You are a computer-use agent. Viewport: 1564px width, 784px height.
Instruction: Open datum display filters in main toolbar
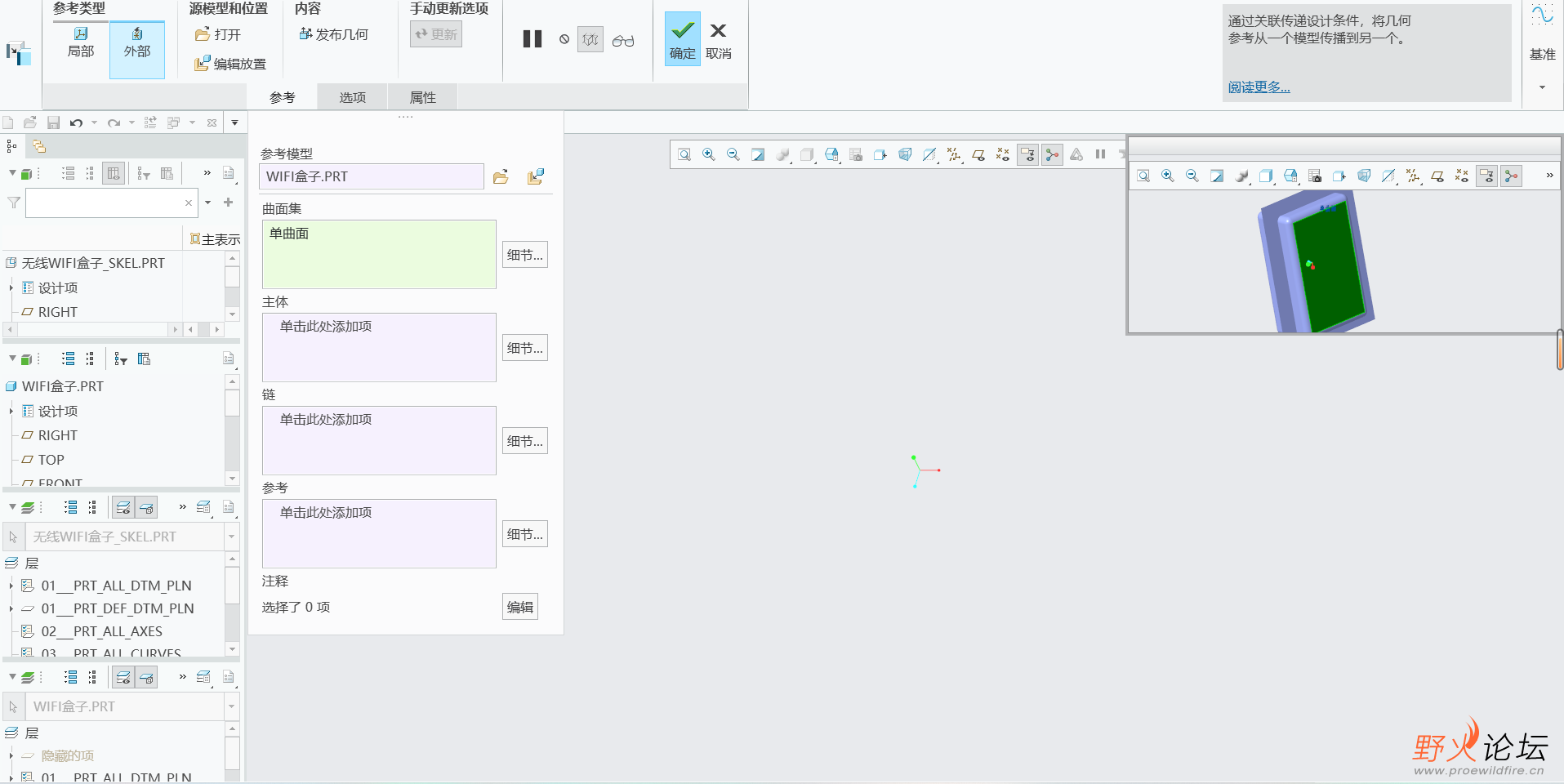tap(954, 154)
